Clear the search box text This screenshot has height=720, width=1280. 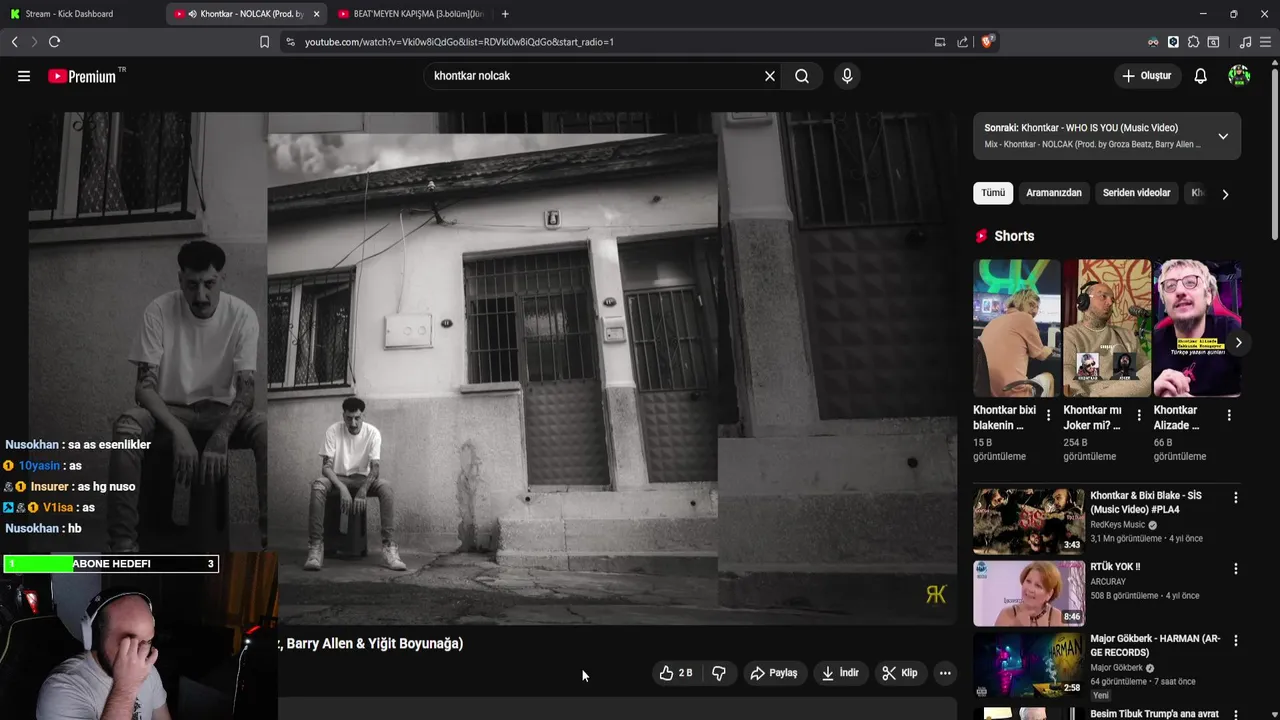click(770, 76)
